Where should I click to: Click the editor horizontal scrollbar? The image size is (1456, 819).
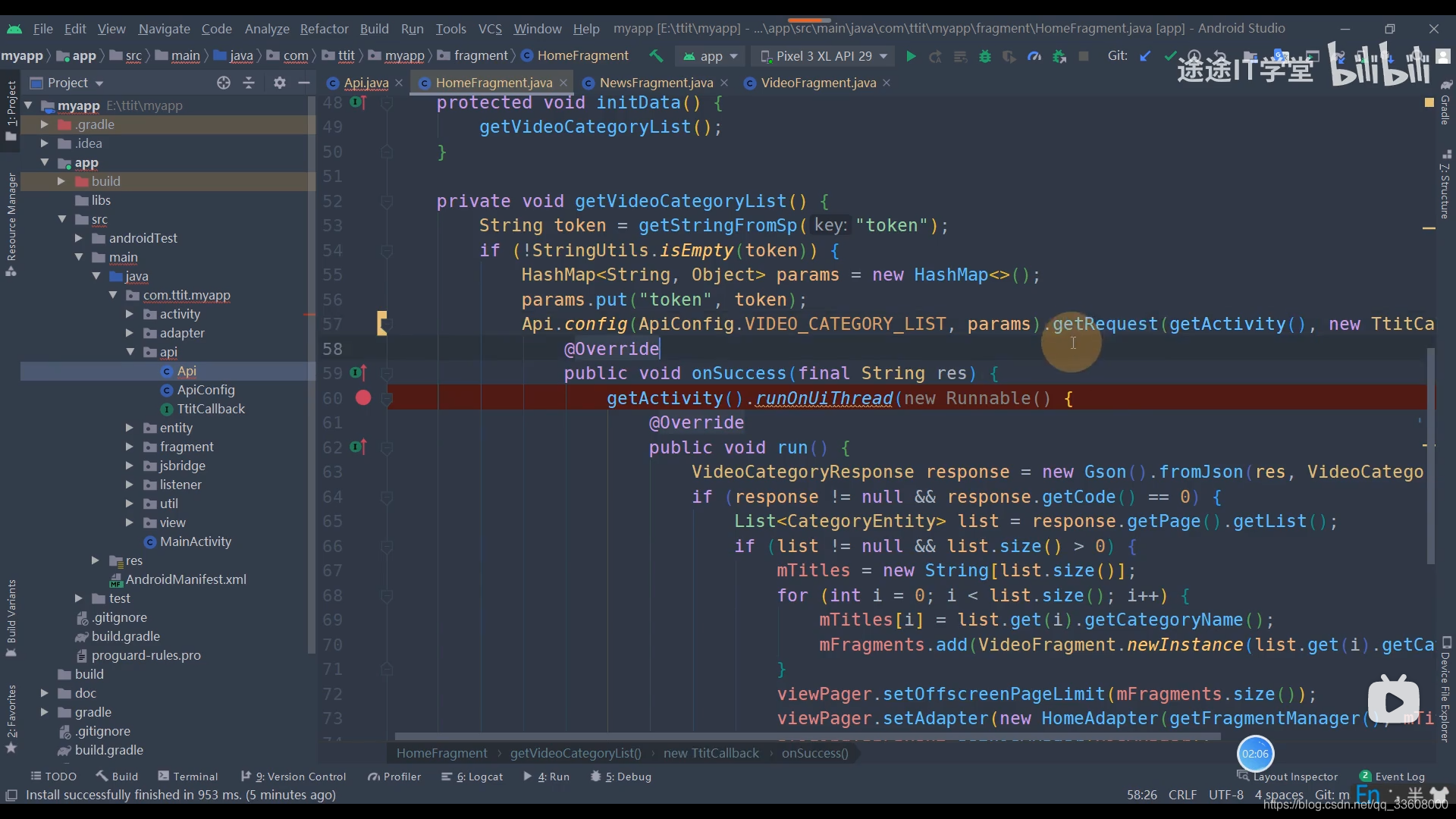[x=808, y=736]
